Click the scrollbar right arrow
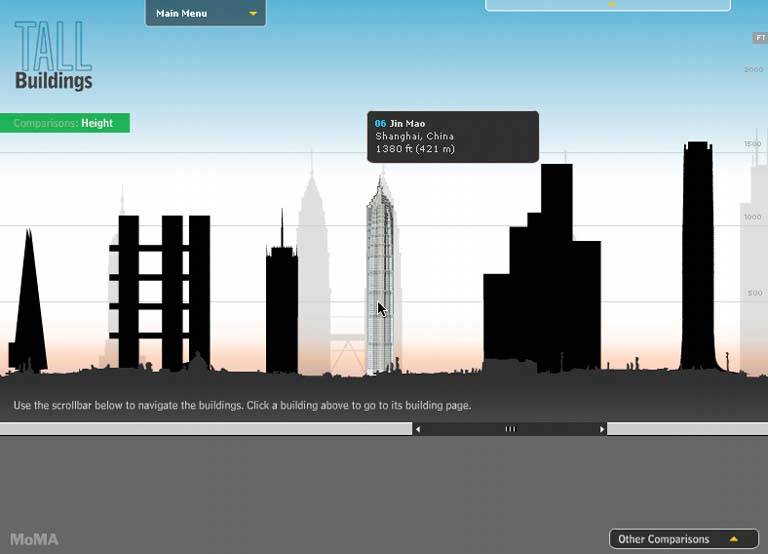The height and width of the screenshot is (554, 768). click(602, 429)
